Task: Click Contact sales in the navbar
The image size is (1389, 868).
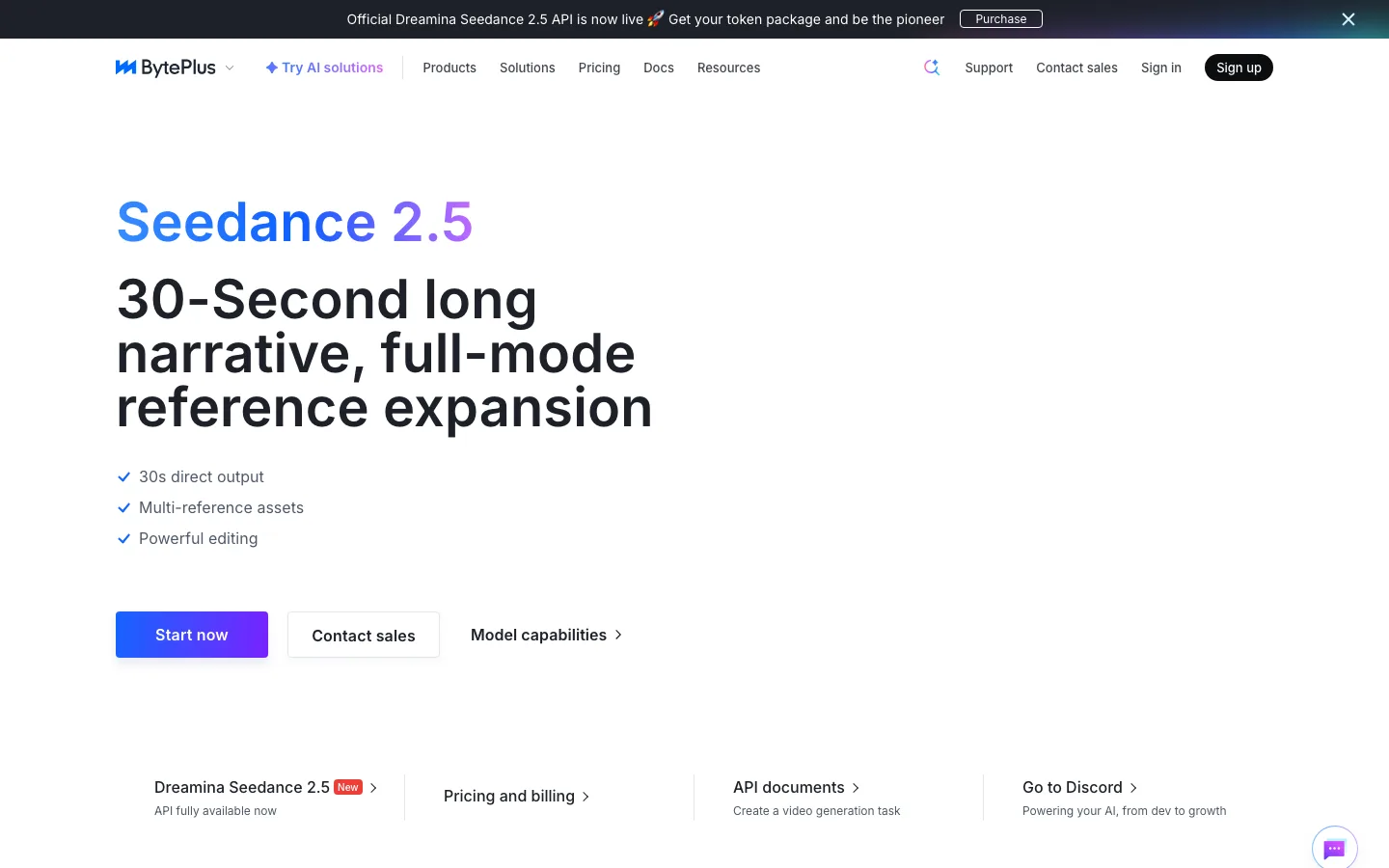Action: point(1076,68)
